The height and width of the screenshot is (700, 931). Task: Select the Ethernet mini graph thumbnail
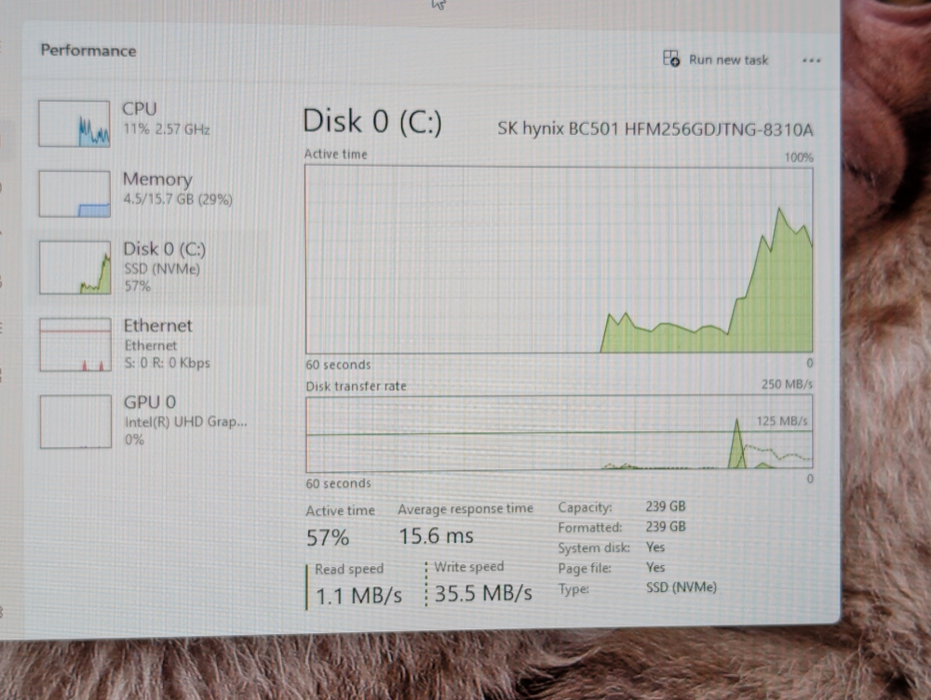coord(75,344)
